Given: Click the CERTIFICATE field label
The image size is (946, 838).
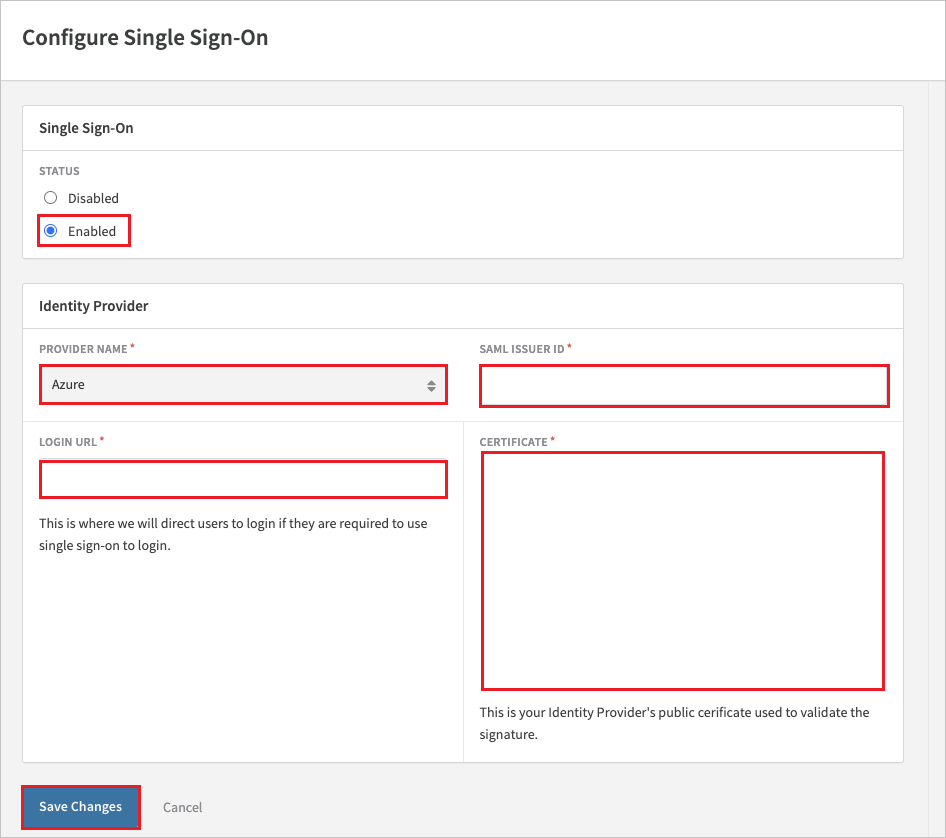Looking at the screenshot, I should point(513,442).
